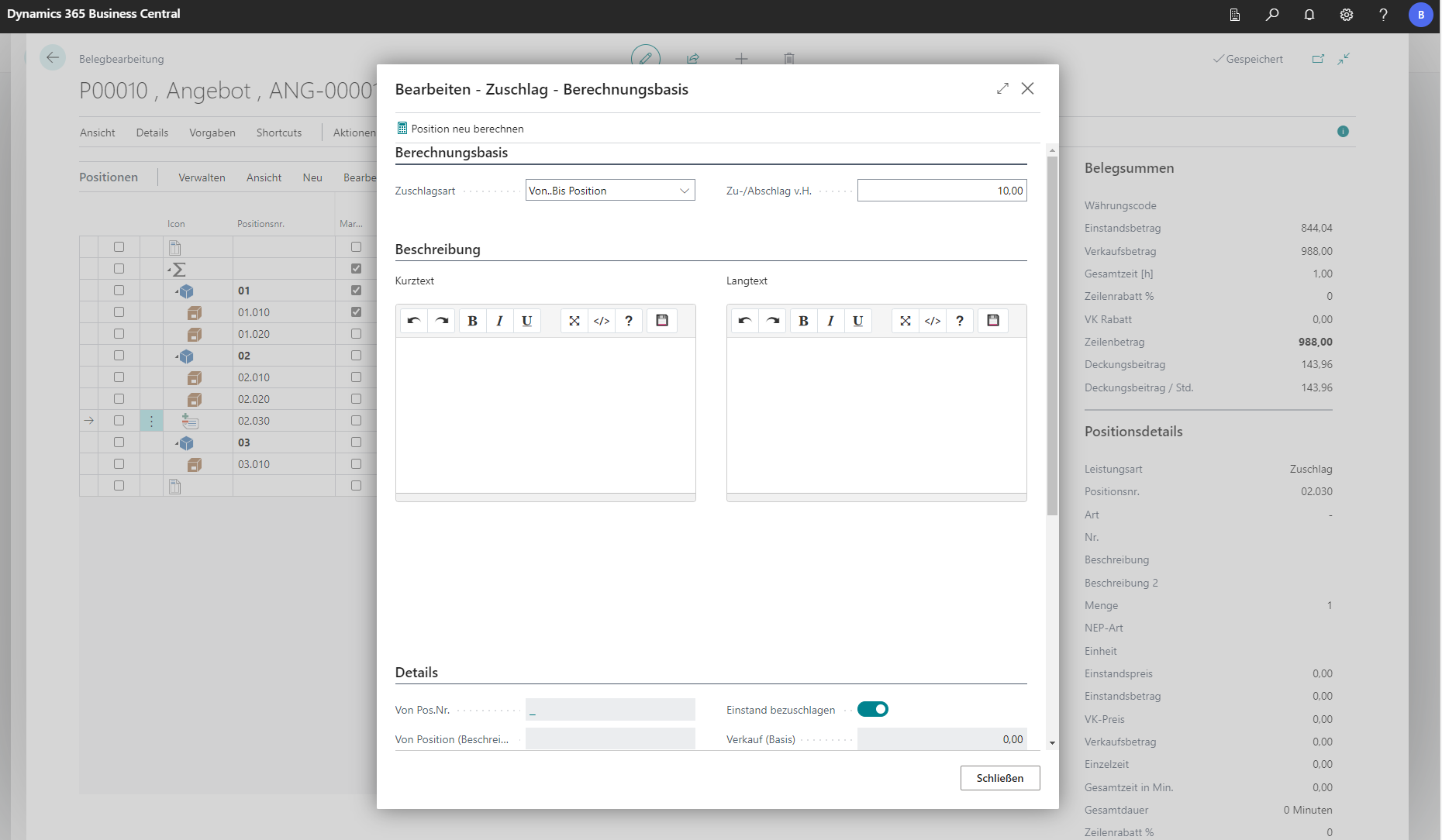This screenshot has width=1442, height=840.
Task: Click Position neu berechnen action
Action: (x=460, y=129)
